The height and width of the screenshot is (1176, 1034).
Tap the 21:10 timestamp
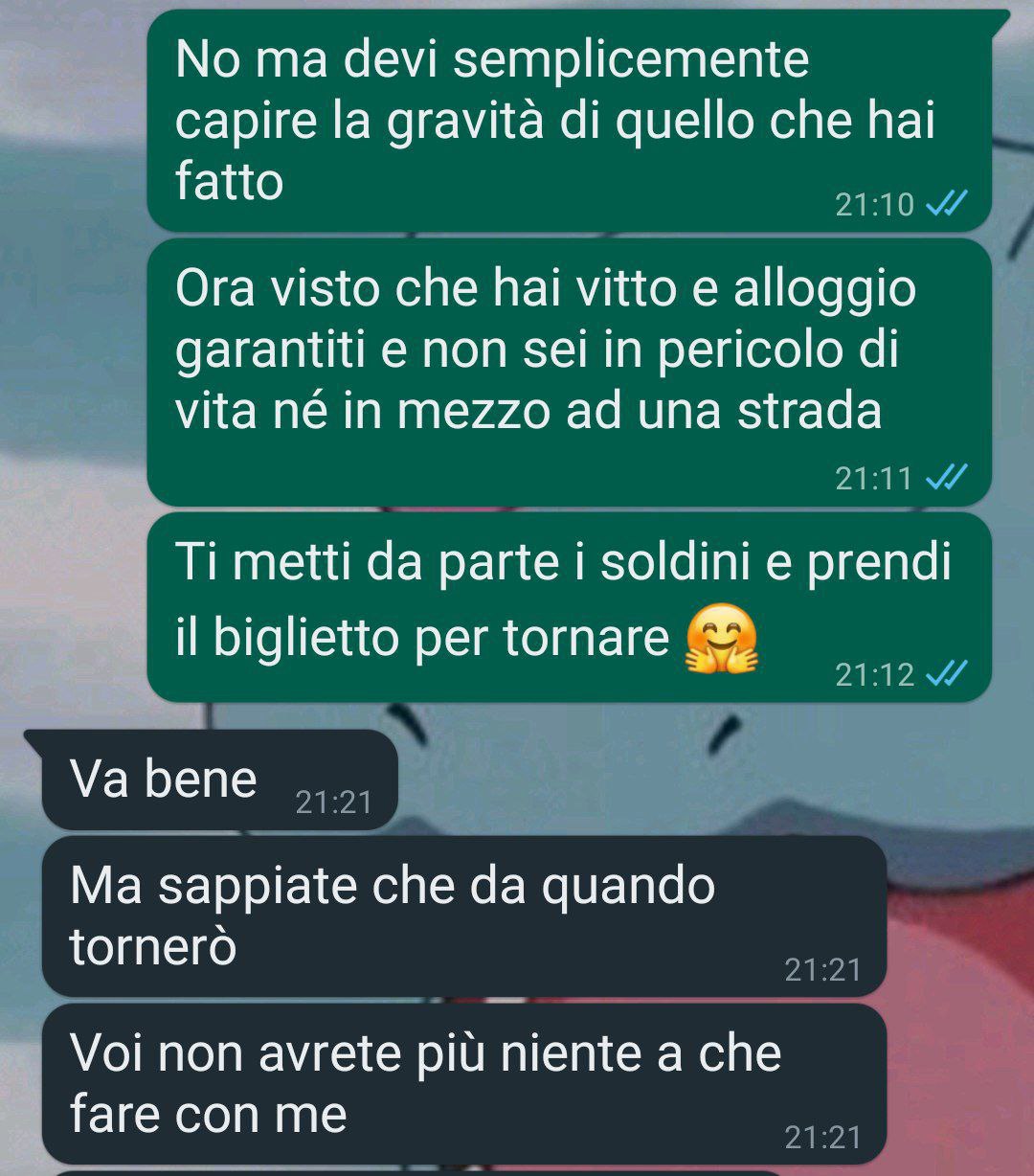tap(874, 204)
